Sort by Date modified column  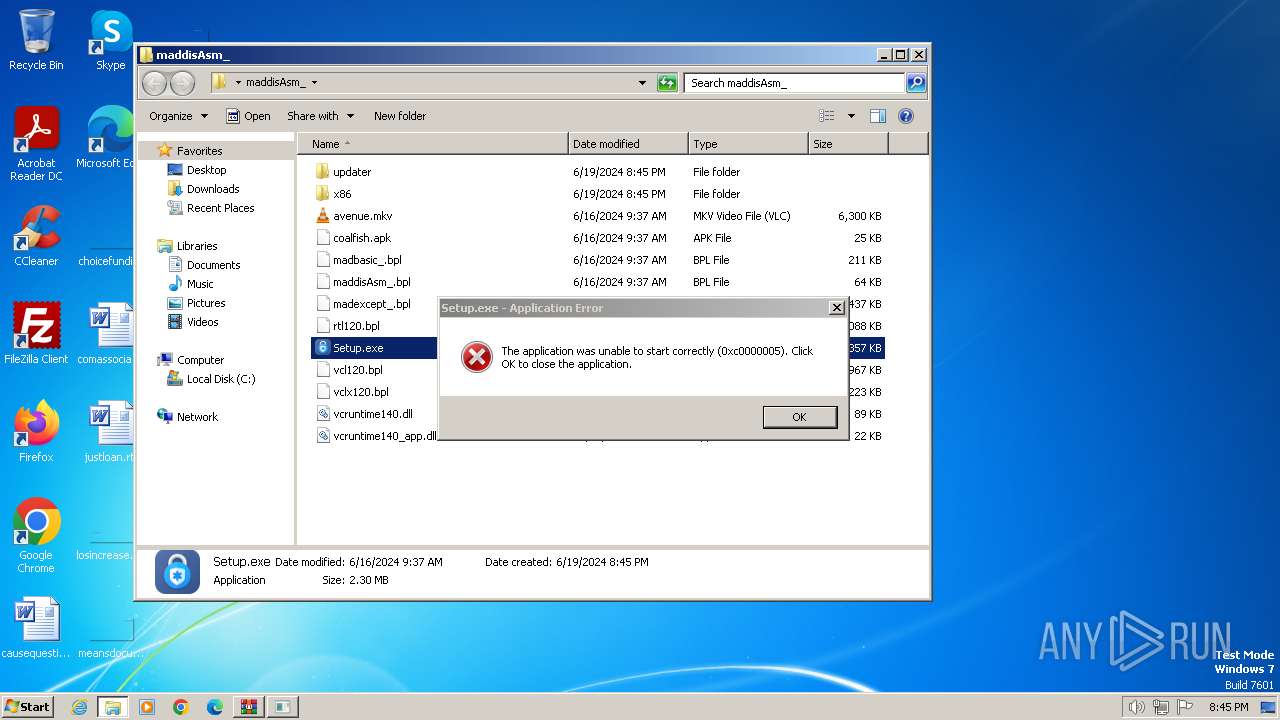pyautogui.click(x=628, y=144)
